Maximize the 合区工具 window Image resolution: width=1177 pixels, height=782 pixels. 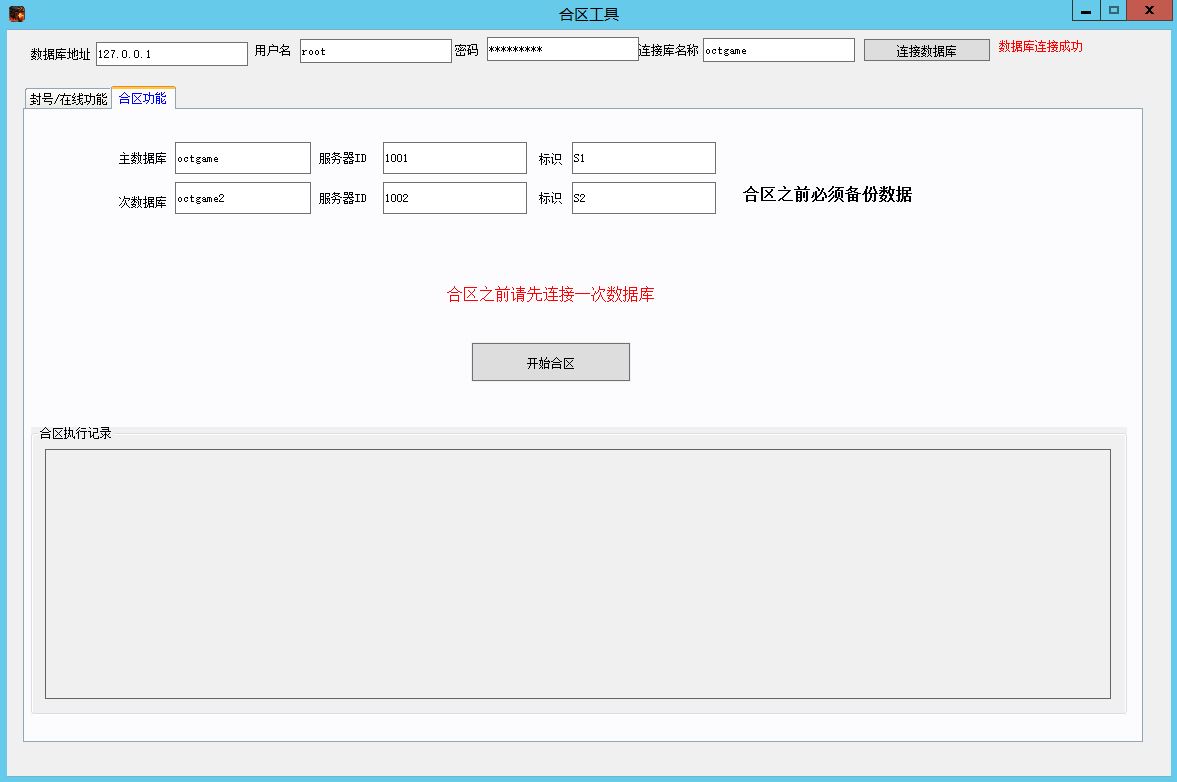[1113, 11]
